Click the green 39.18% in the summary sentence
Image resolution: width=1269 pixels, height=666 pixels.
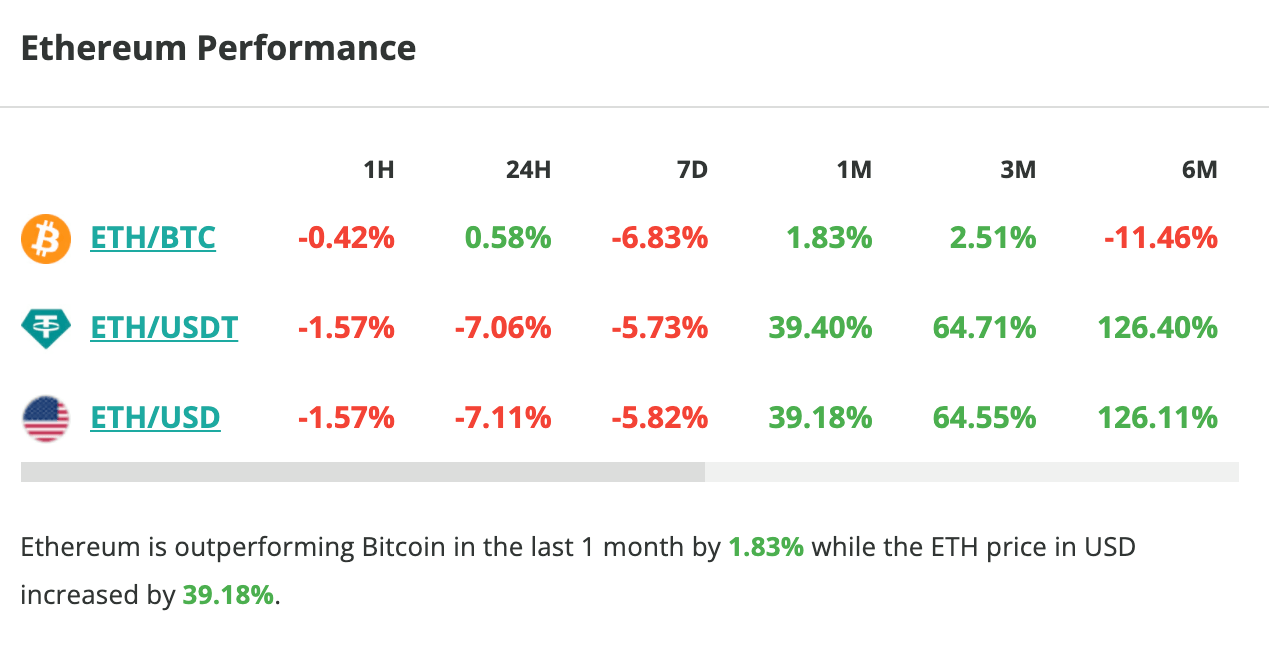pyautogui.click(x=227, y=596)
